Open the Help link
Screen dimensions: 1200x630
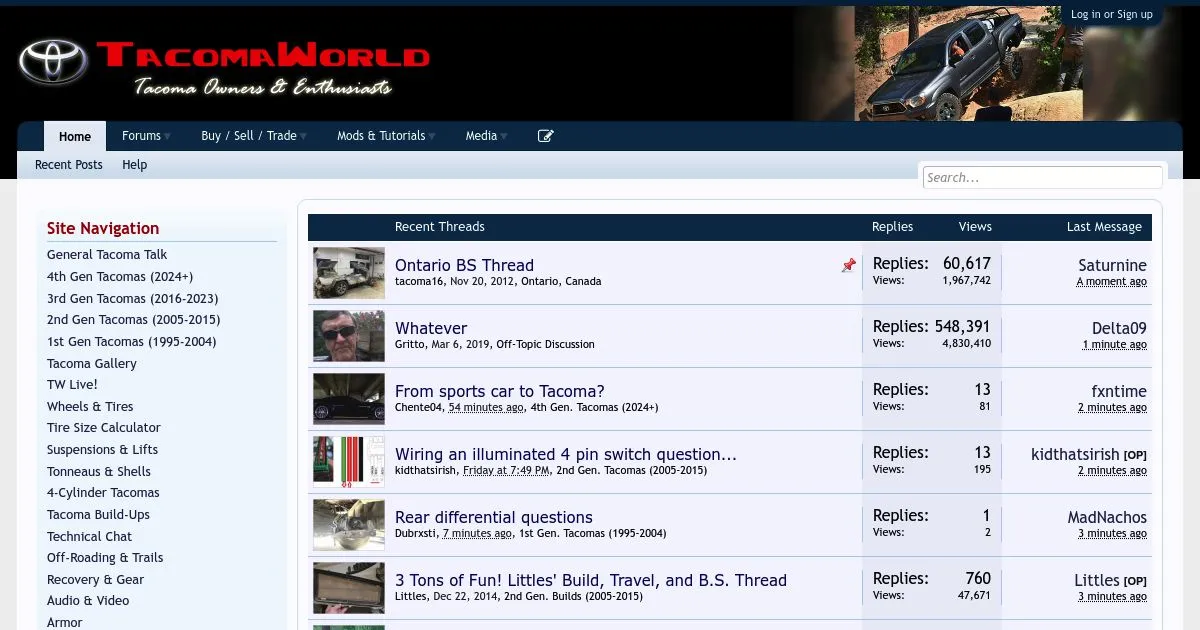134,165
